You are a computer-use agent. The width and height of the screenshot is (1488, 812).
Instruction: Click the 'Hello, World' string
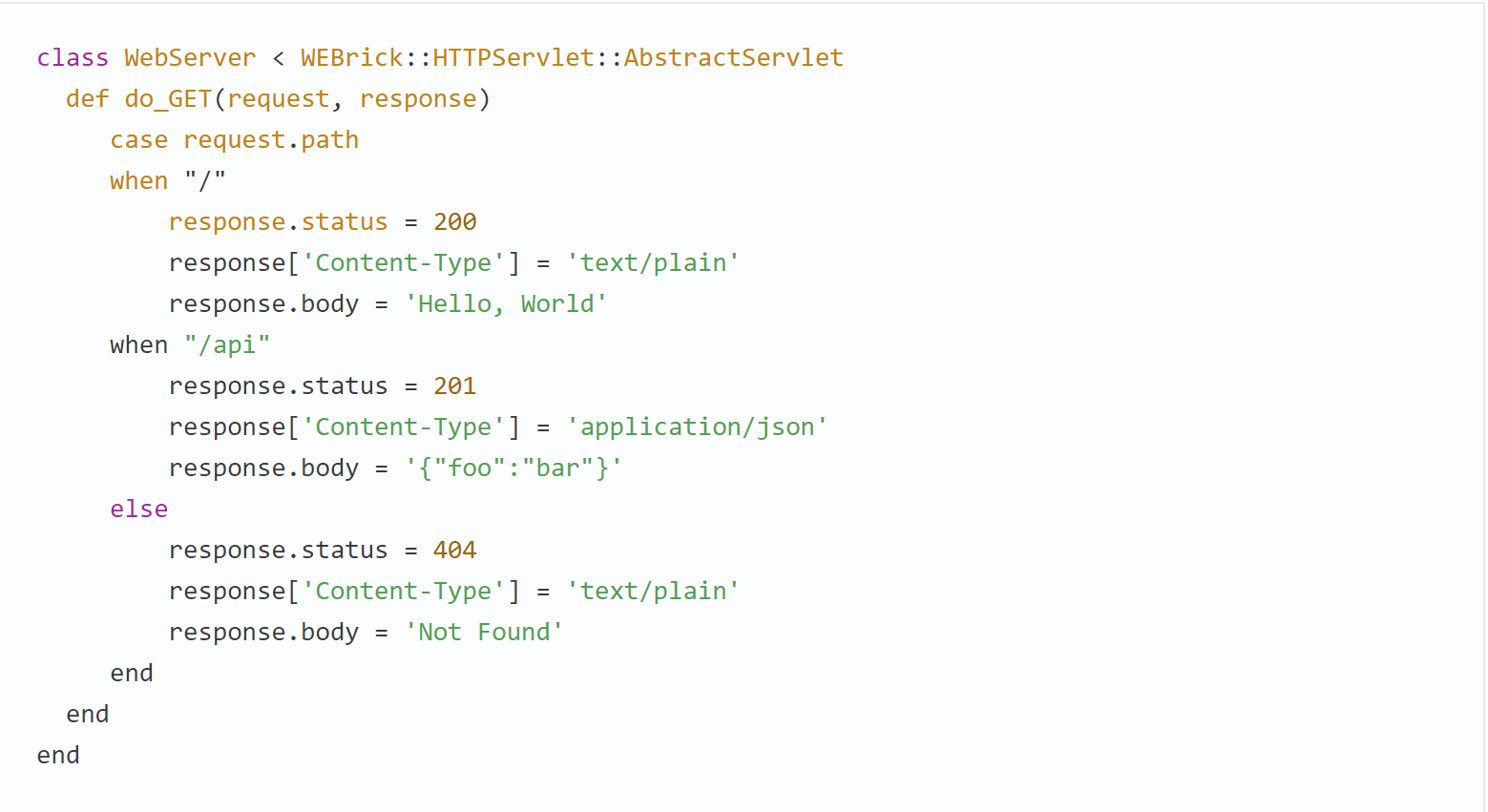(x=506, y=304)
